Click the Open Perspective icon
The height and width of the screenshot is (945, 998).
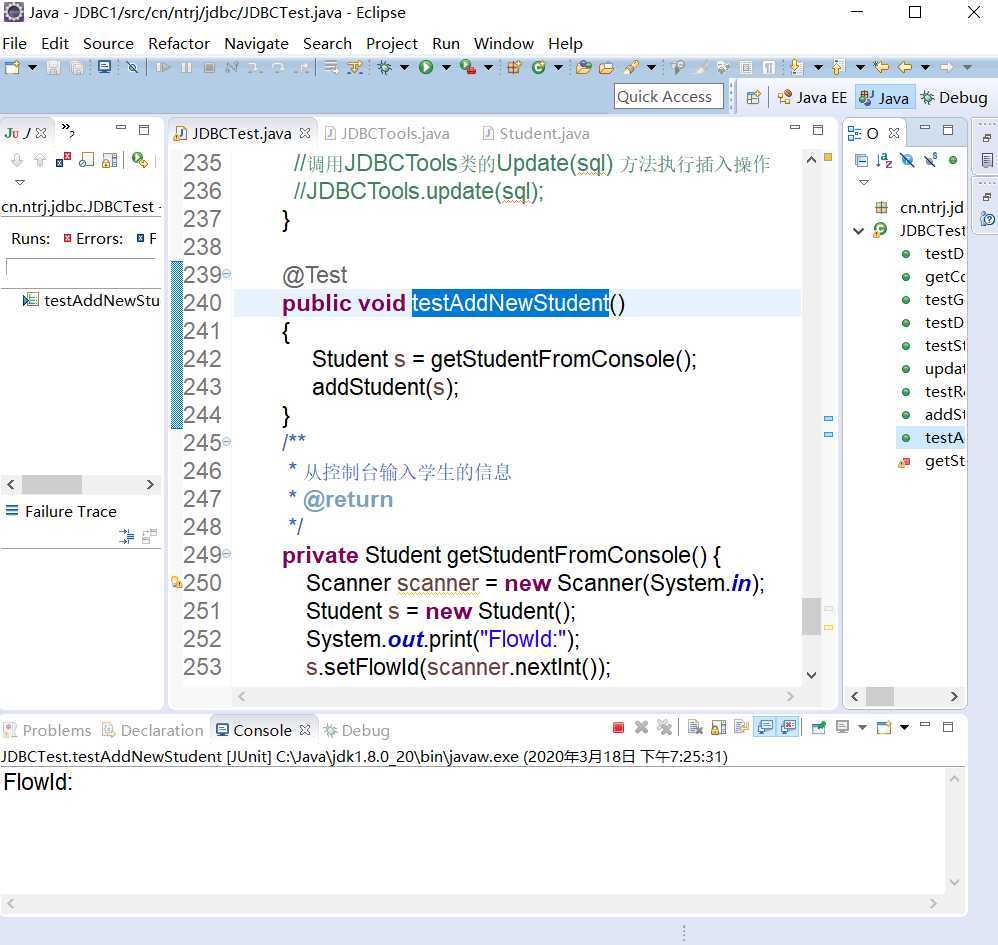click(754, 97)
